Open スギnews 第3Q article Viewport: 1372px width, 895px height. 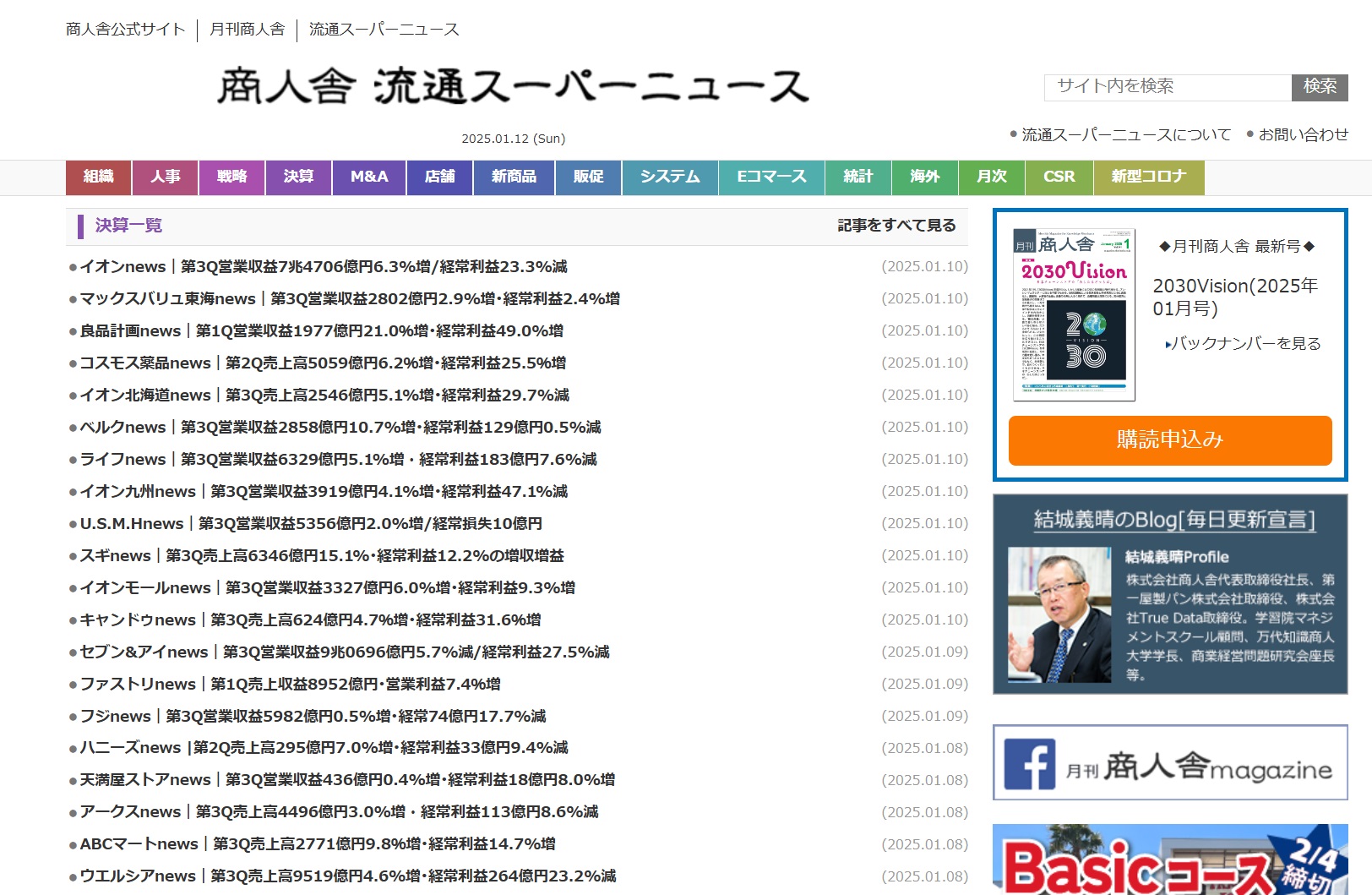322,556
